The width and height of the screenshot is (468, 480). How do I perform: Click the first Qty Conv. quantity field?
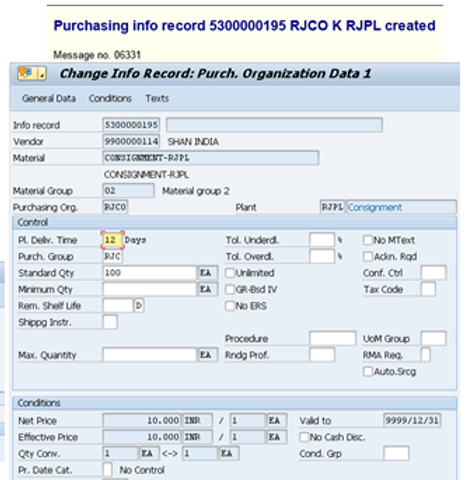click(x=120, y=453)
